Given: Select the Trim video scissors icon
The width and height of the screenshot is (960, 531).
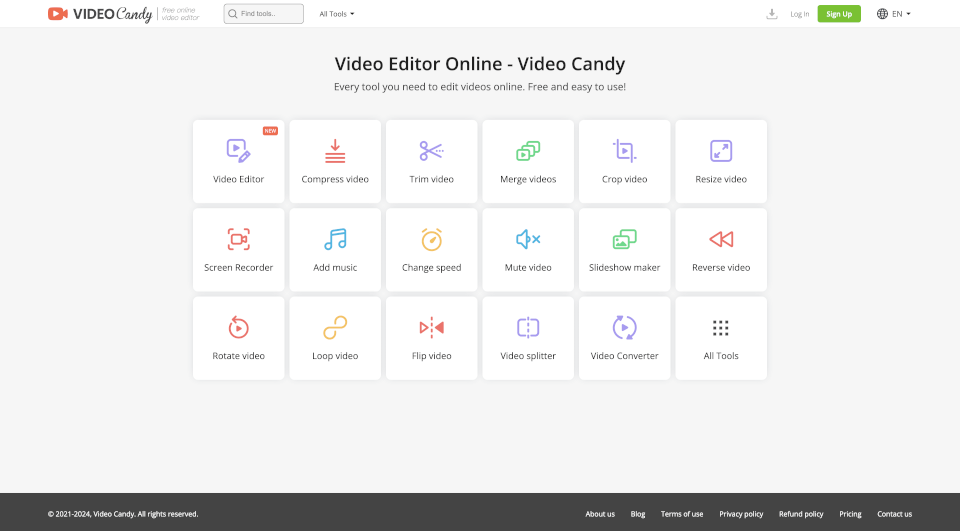Looking at the screenshot, I should (x=431, y=151).
